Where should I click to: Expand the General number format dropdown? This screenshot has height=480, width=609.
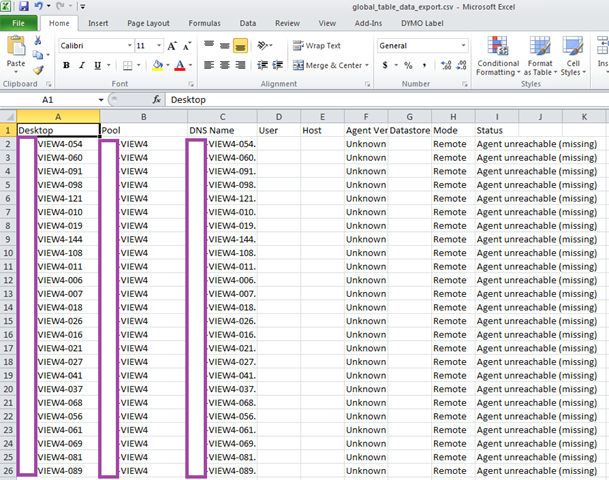464,46
